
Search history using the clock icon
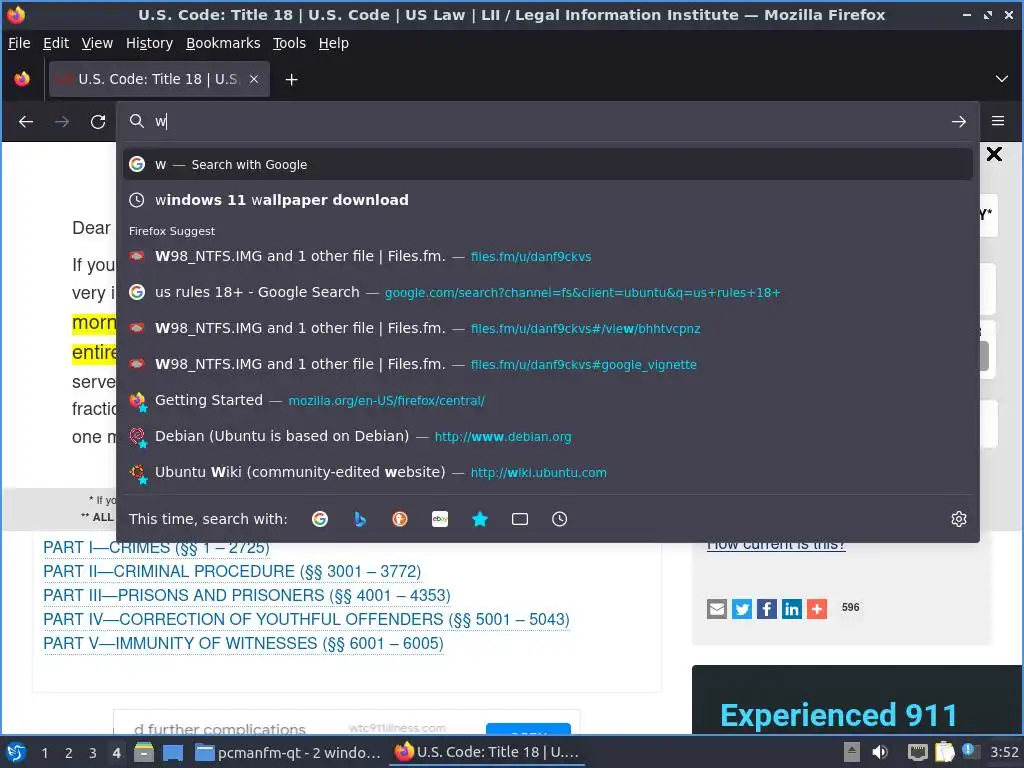[x=560, y=519]
